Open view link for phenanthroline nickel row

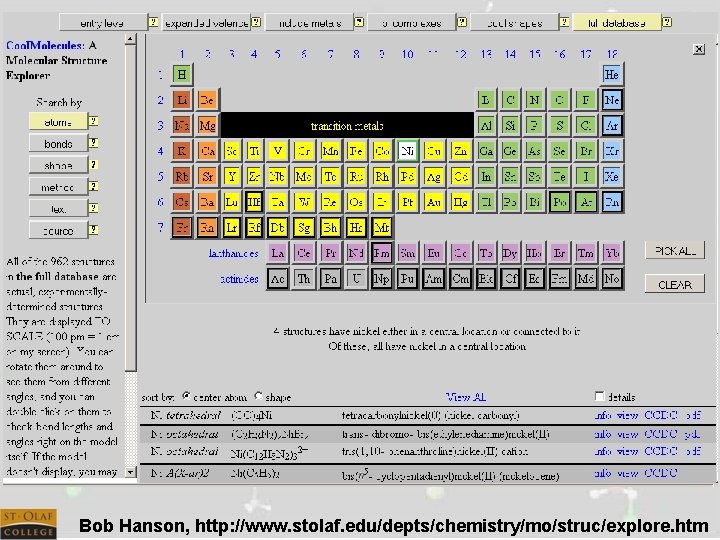tap(627, 451)
